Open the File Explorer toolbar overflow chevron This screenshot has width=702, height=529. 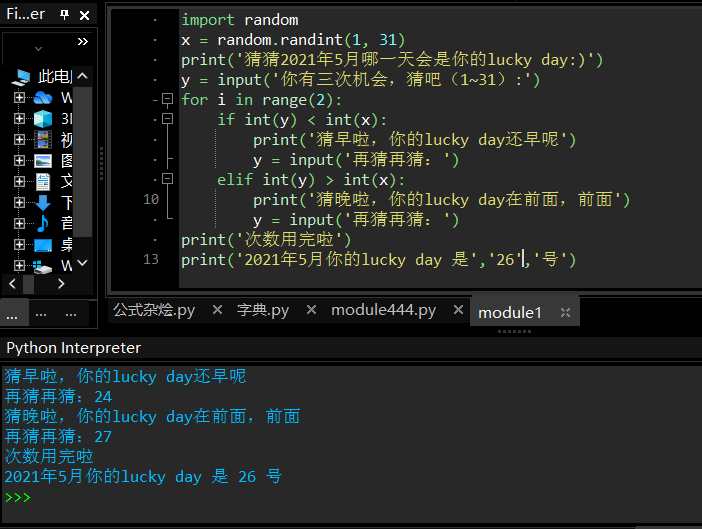(82, 42)
